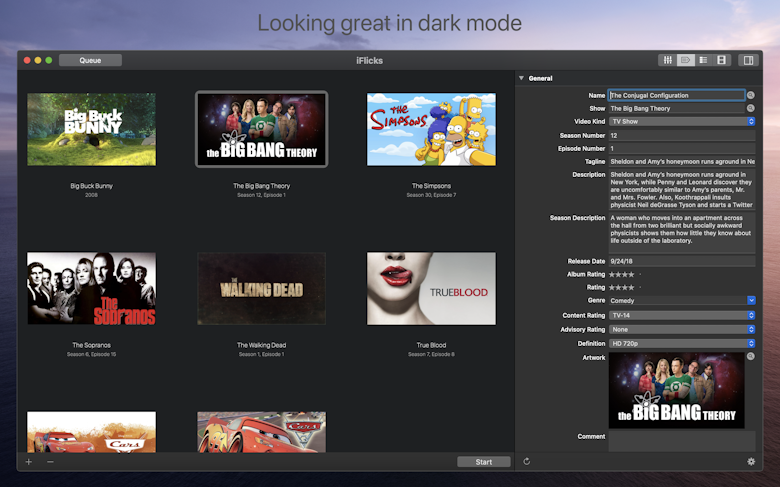780x487 pixels.
Task: Open the chapters filmstrip tab icon
Action: point(721,60)
